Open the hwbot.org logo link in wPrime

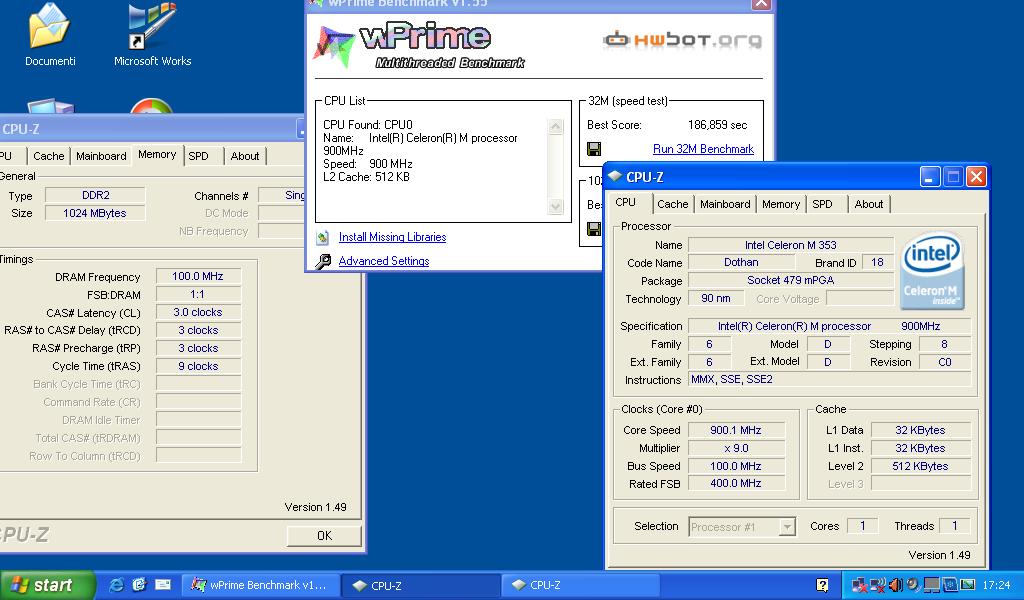coord(682,40)
